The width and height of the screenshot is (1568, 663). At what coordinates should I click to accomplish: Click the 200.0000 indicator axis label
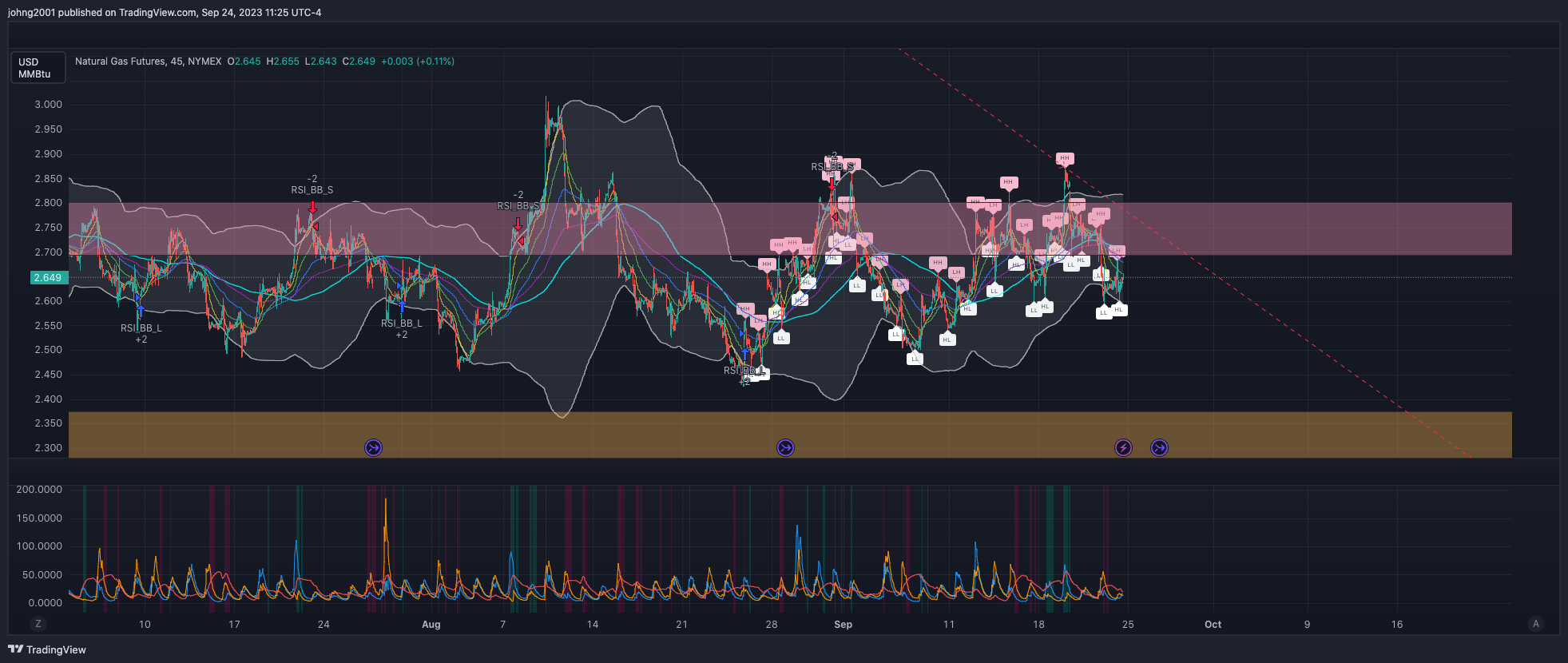pos(39,490)
